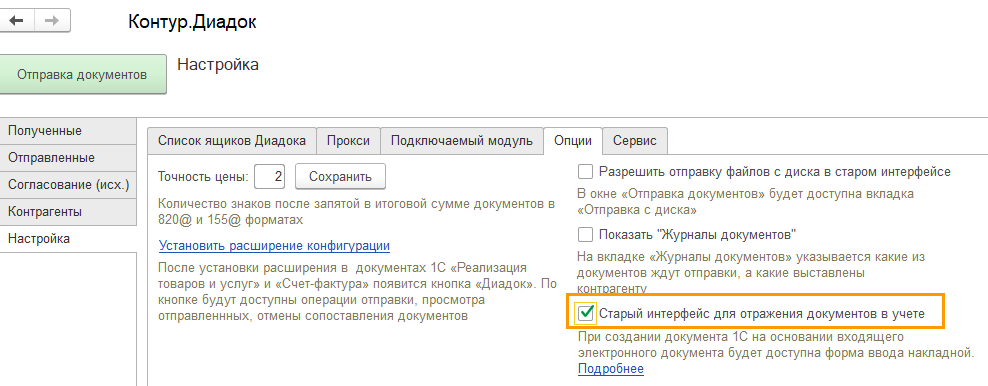Go back with the left arrow icon
988x386 pixels.
point(17,20)
